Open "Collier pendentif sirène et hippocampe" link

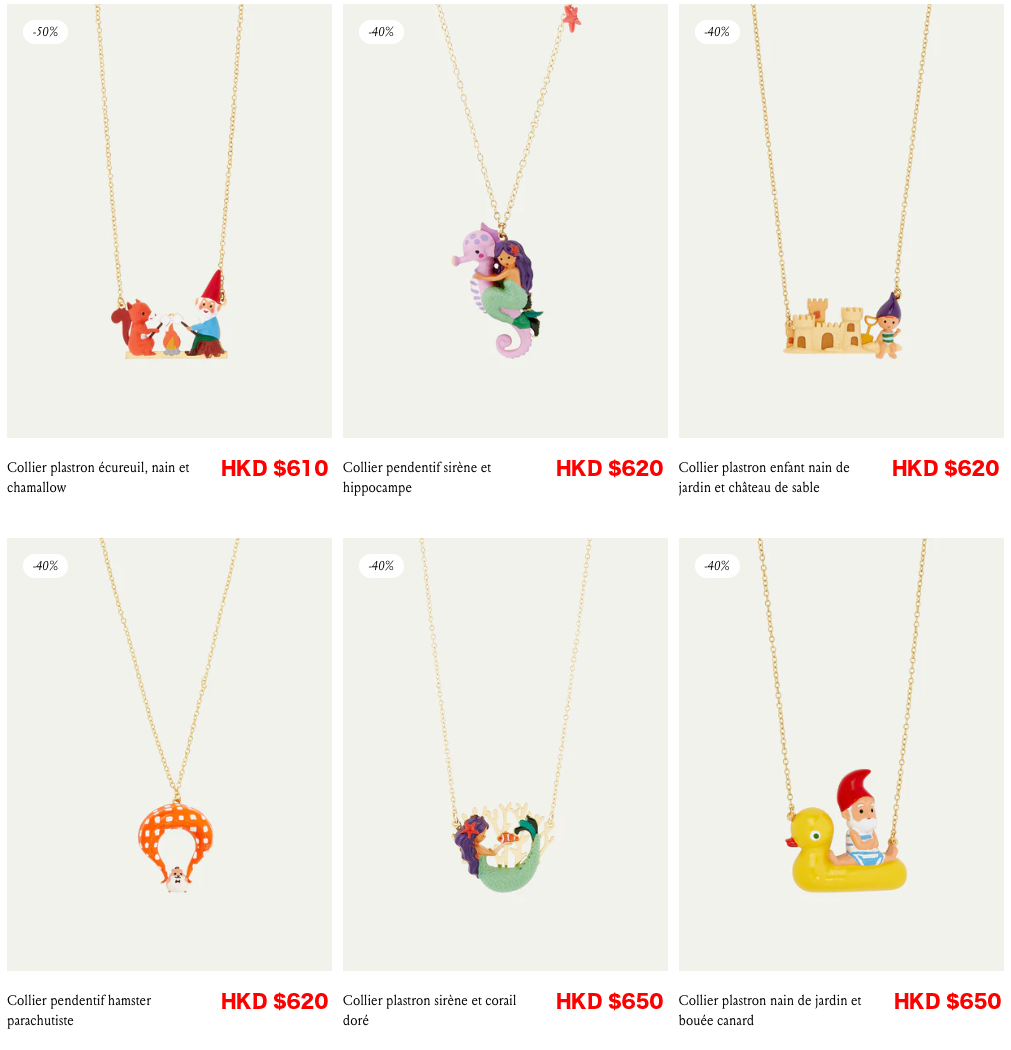pyautogui.click(x=417, y=477)
